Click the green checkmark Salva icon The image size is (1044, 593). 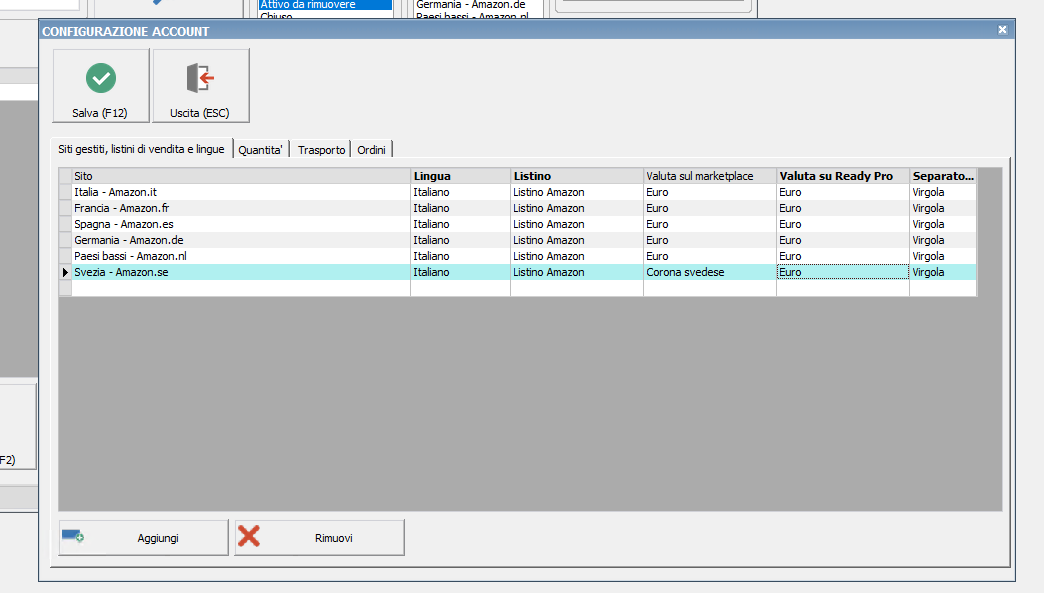[101, 78]
